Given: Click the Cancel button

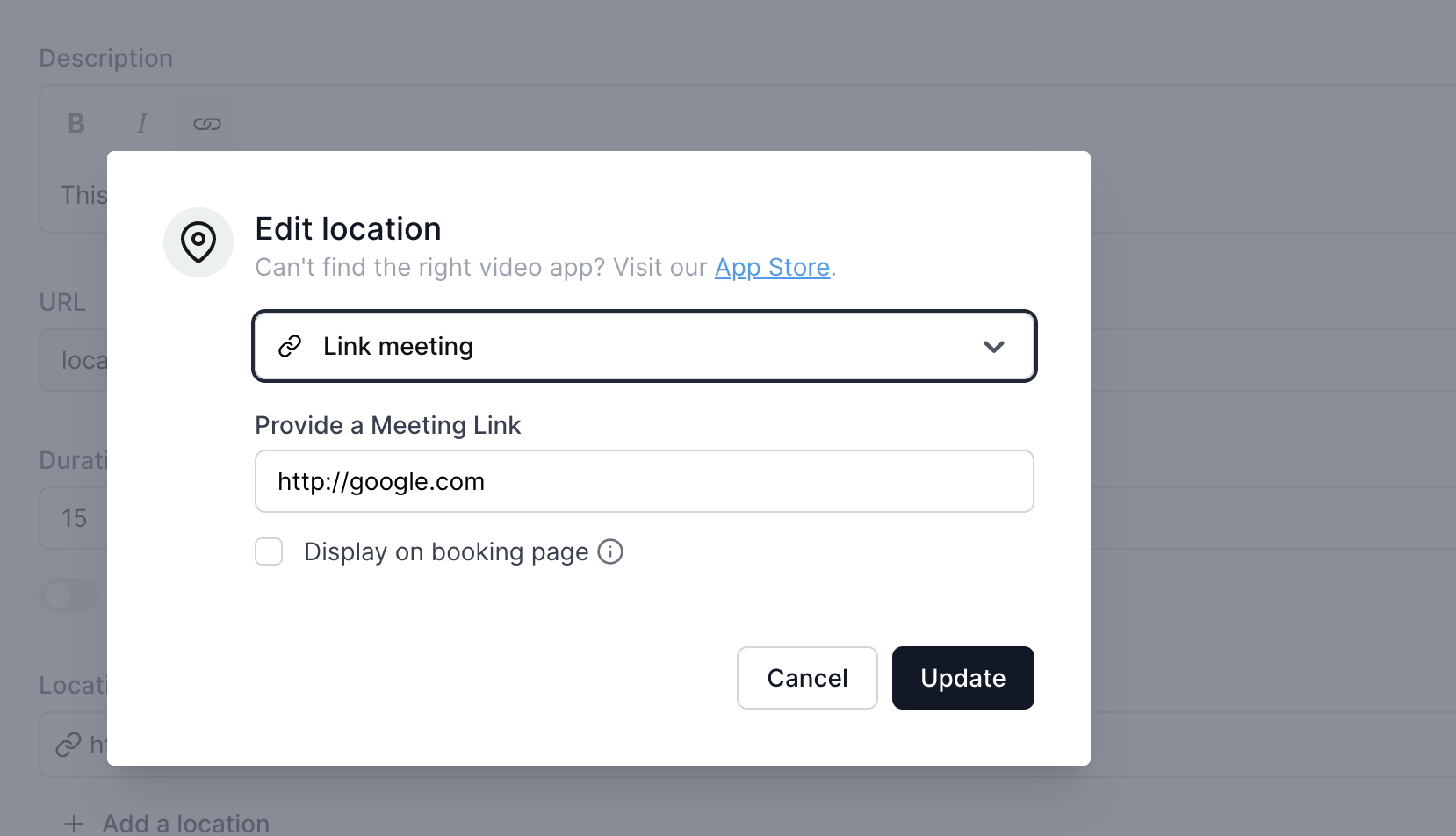Looking at the screenshot, I should [x=806, y=677].
